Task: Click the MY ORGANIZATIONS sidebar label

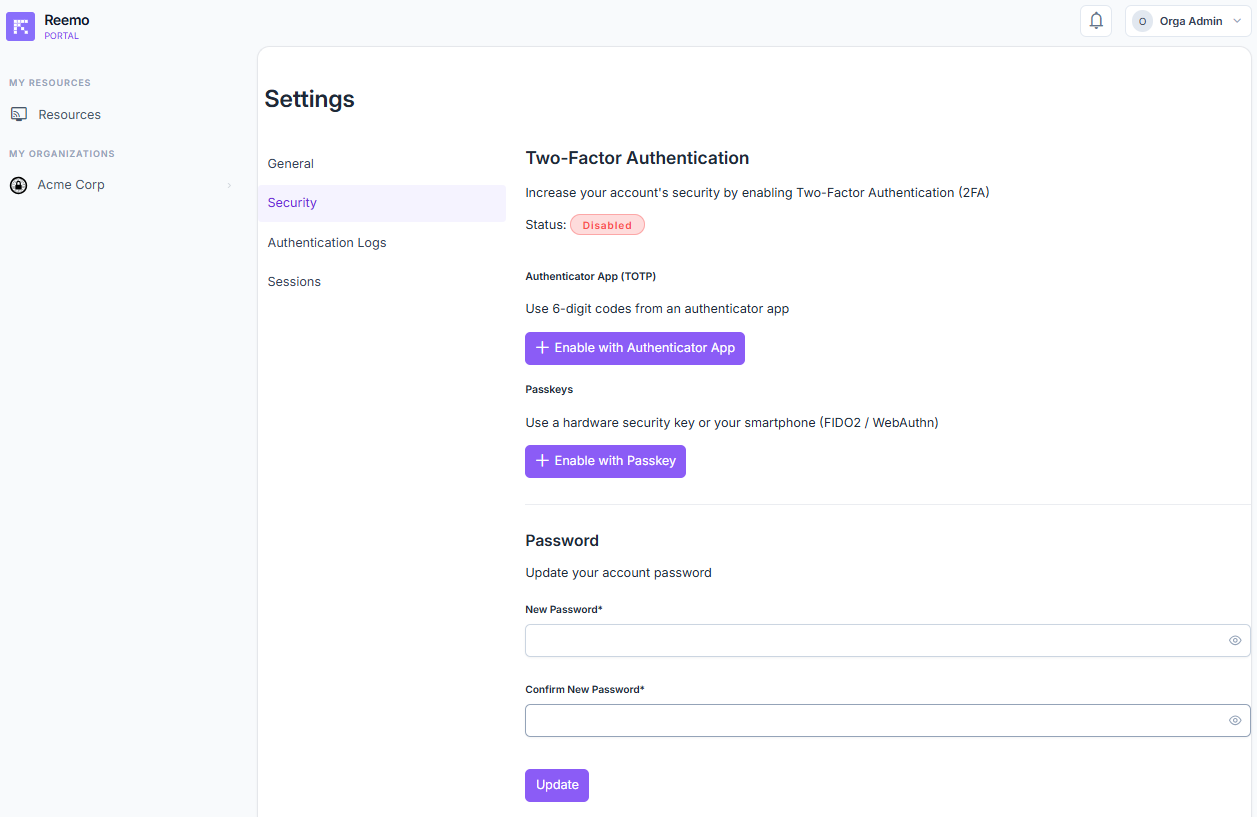Action: (x=62, y=154)
